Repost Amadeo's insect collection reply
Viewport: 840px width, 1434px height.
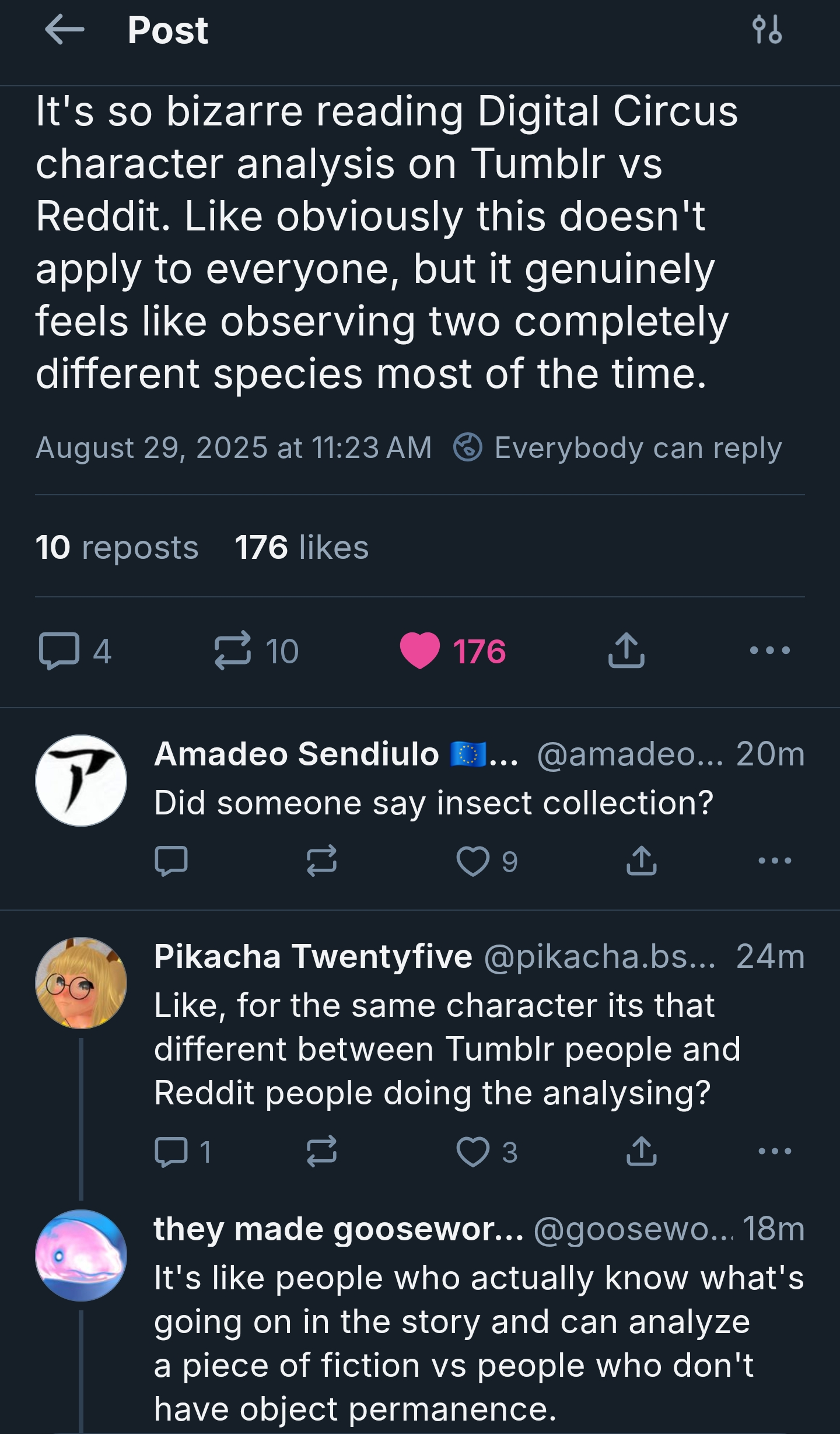(x=321, y=861)
